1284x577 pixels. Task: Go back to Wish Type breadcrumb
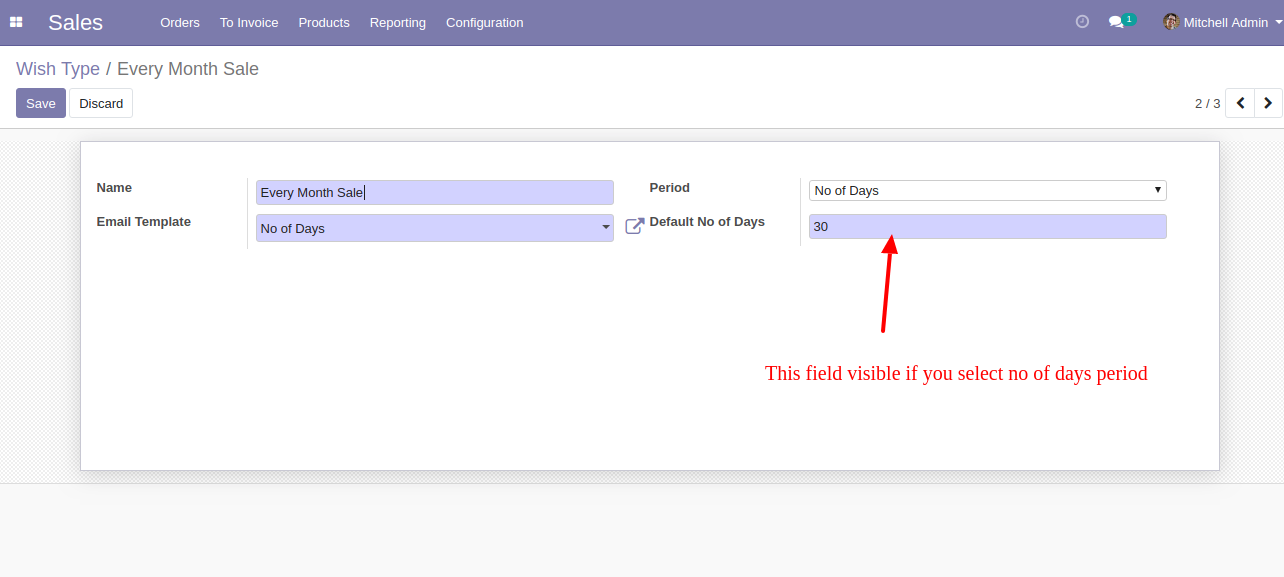pyautogui.click(x=58, y=69)
